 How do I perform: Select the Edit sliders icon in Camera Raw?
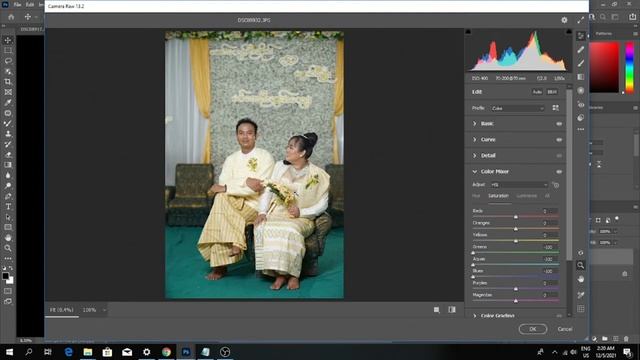pyautogui.click(x=581, y=36)
